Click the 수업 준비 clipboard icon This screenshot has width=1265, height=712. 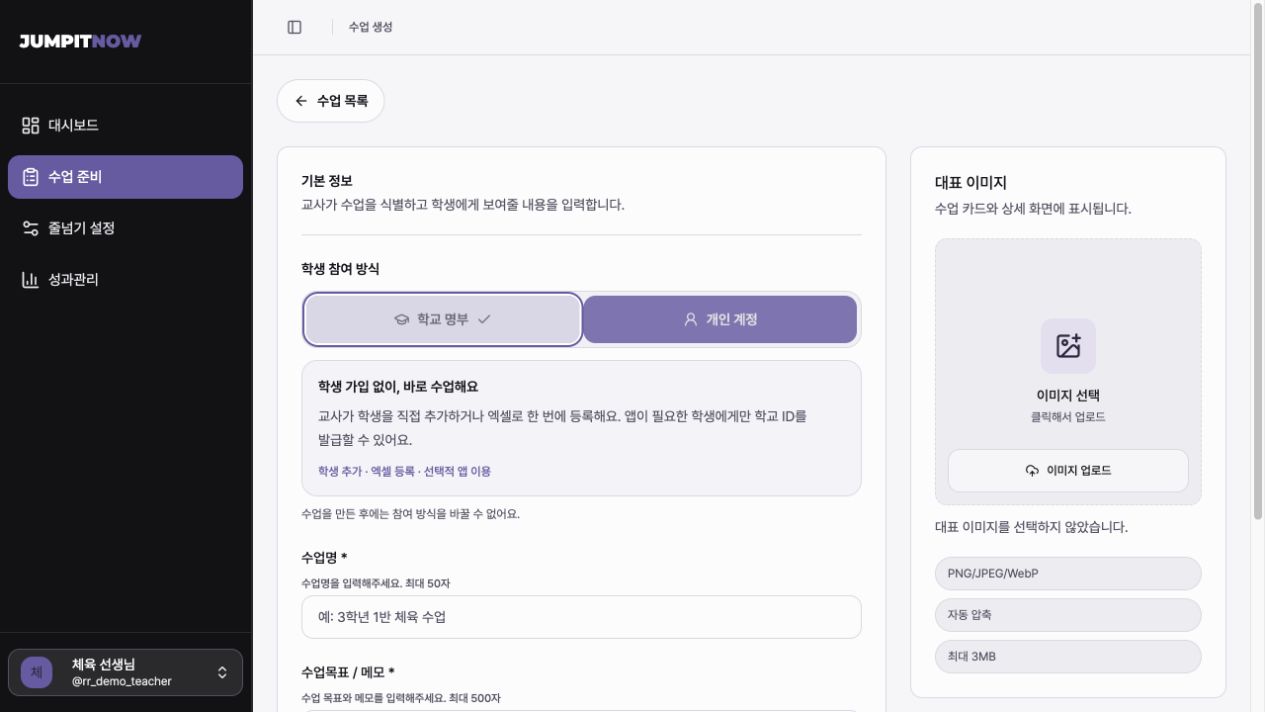click(30, 177)
